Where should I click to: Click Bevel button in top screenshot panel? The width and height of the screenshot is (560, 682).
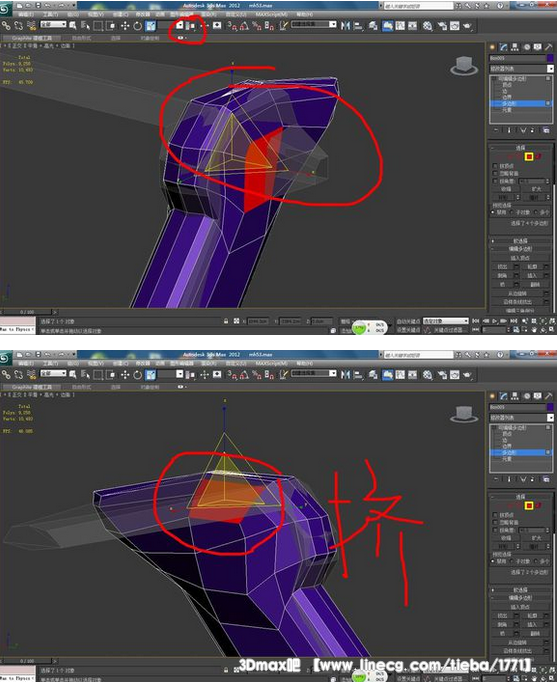[x=502, y=275]
